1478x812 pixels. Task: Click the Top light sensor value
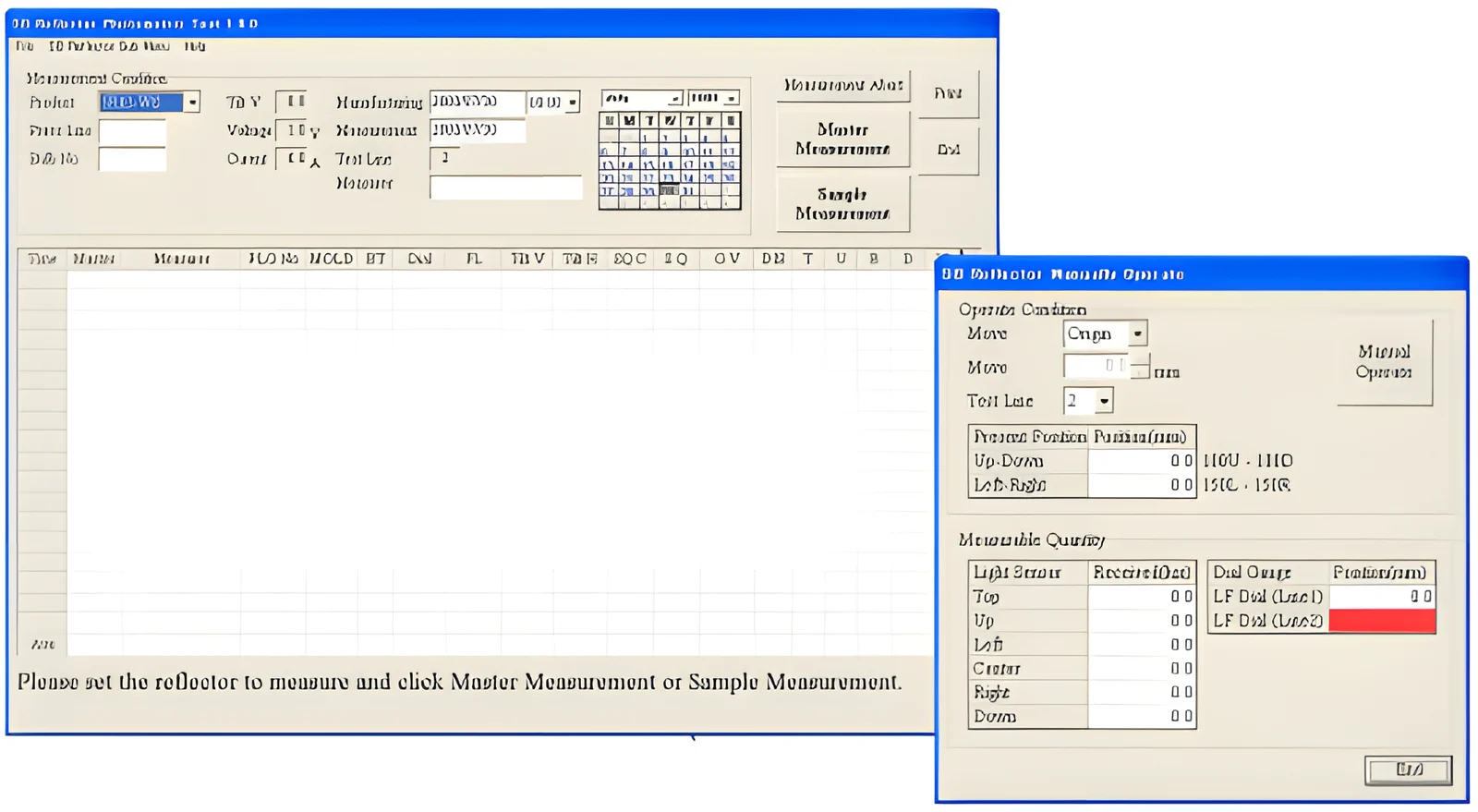pos(1142,597)
